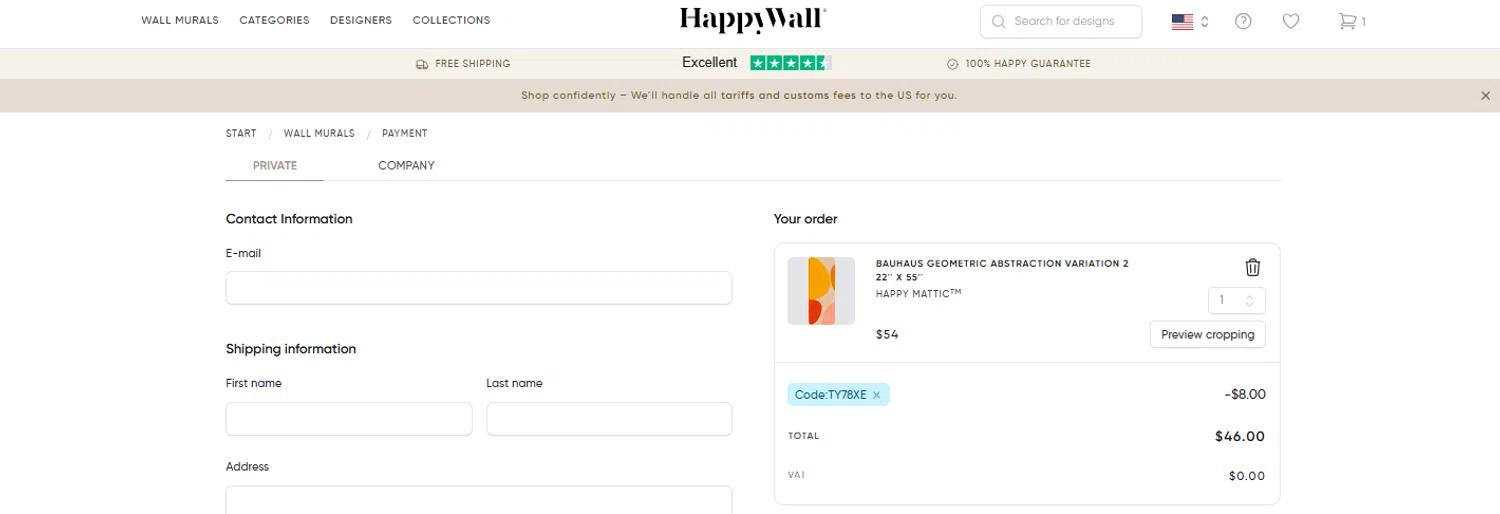The image size is (1500, 514).
Task: Click the Payment breadcrumb
Action: (404, 133)
